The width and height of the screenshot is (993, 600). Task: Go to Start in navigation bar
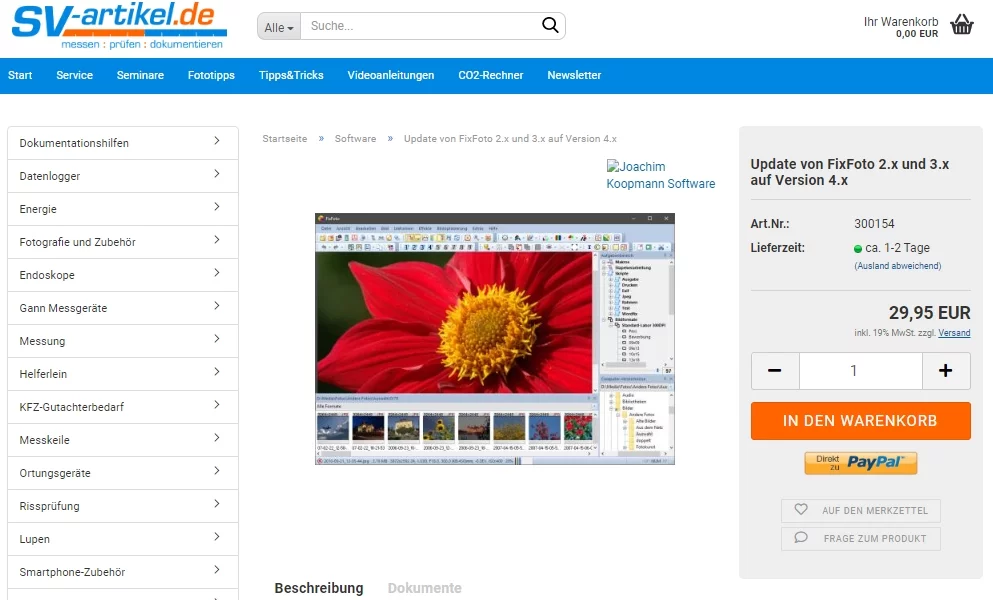pos(20,75)
